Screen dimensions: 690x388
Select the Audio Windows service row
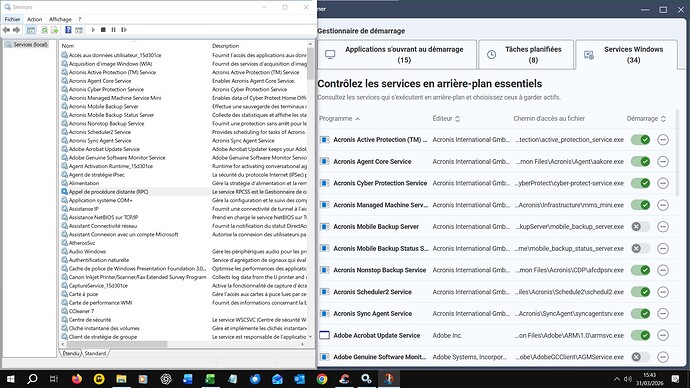pyautogui.click(x=184, y=252)
